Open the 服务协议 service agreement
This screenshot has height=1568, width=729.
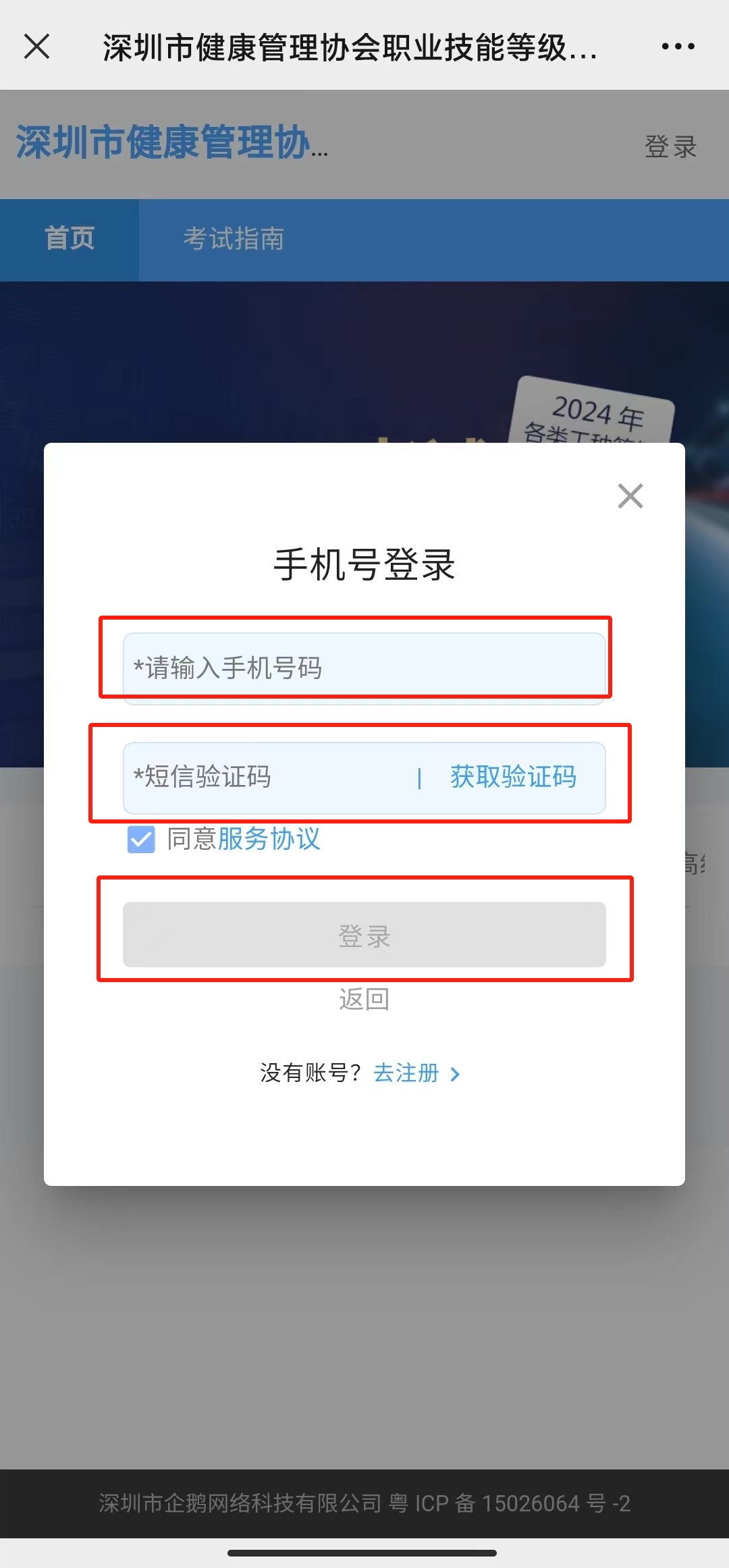[269, 840]
